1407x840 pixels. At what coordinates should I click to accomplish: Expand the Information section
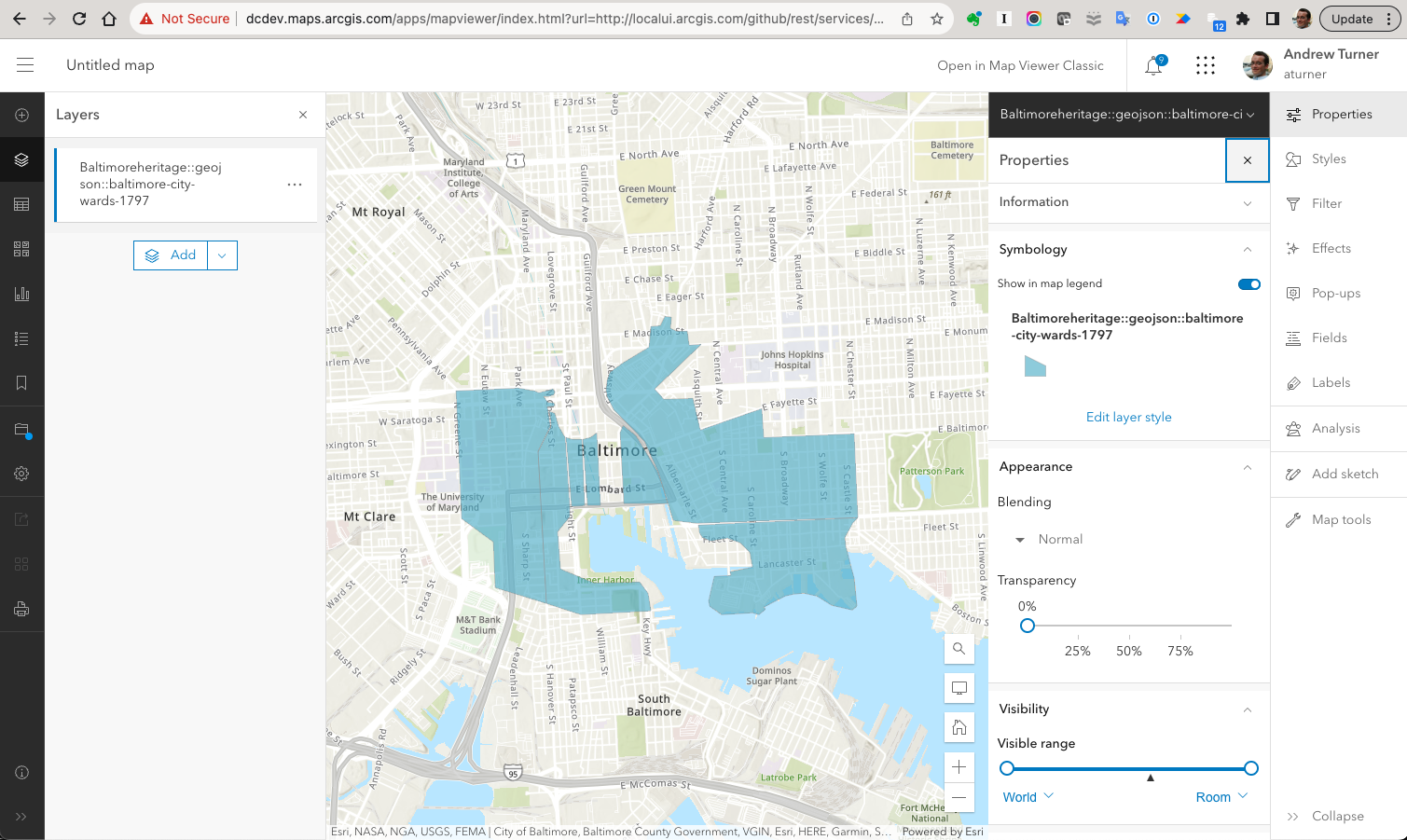pyautogui.click(x=1248, y=202)
